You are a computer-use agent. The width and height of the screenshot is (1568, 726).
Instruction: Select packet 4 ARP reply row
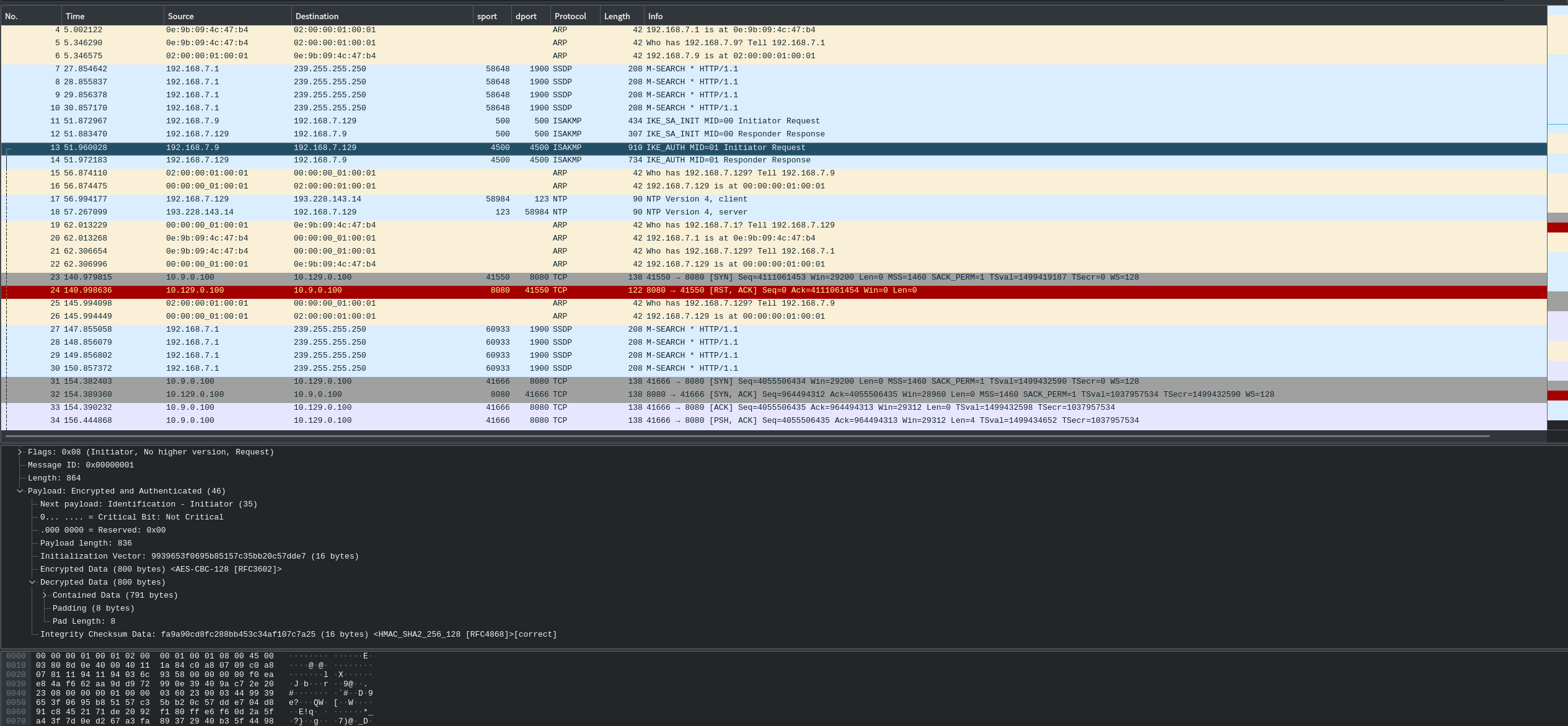point(773,30)
